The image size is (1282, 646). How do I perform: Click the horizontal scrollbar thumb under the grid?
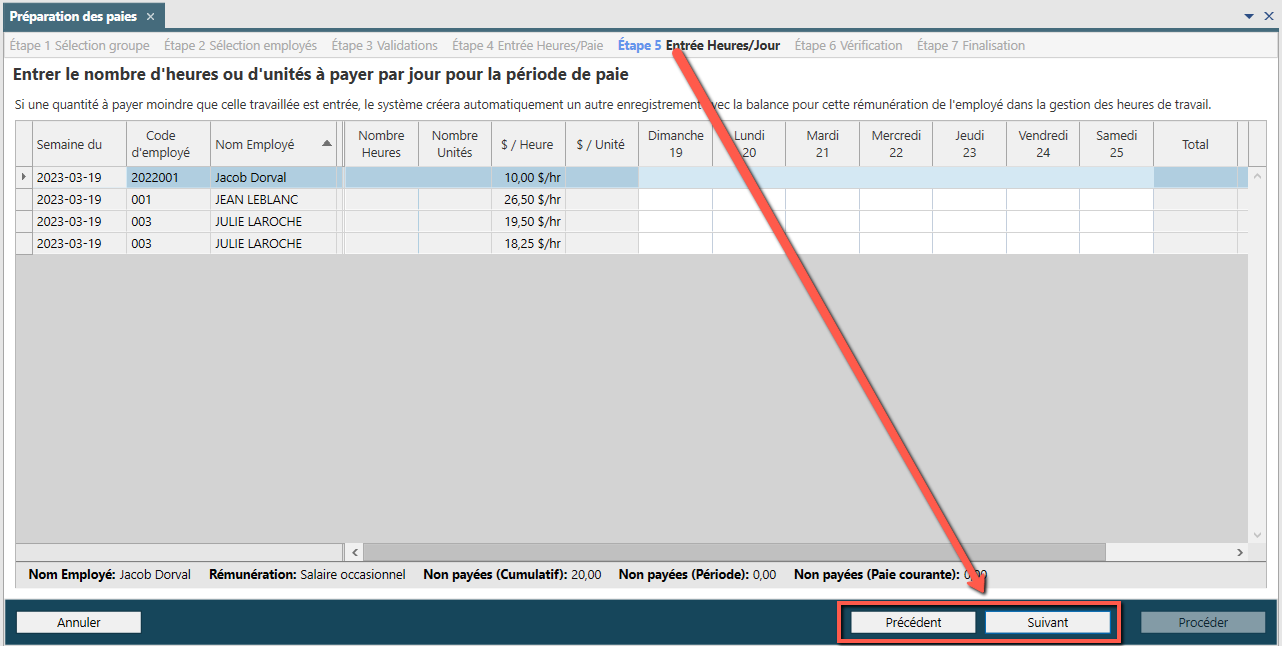(734, 552)
